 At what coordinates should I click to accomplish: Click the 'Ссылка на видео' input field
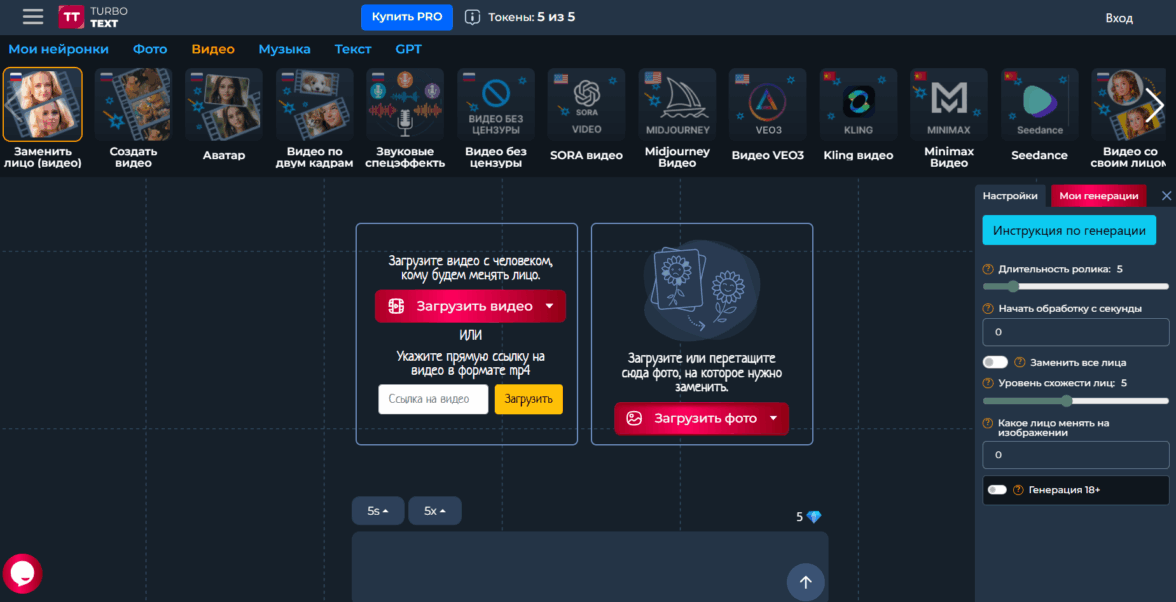click(434, 399)
